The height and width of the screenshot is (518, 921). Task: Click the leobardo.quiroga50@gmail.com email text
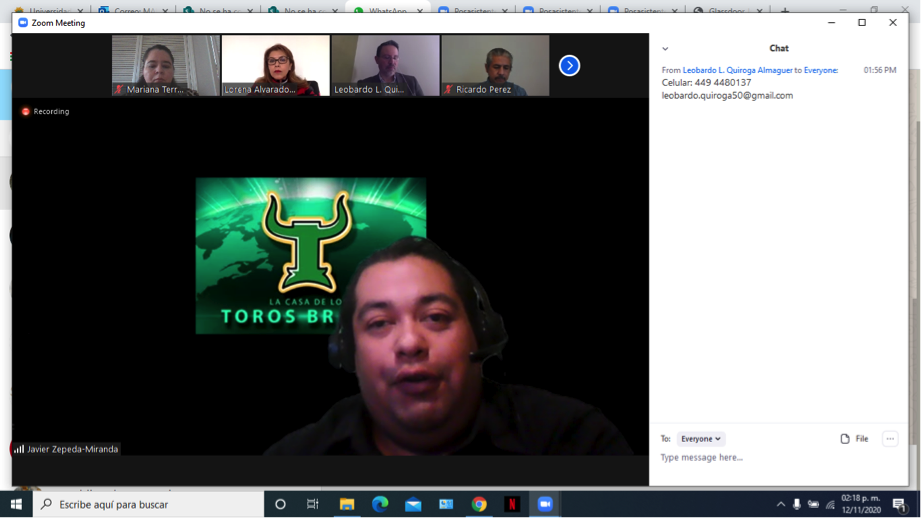click(x=727, y=96)
